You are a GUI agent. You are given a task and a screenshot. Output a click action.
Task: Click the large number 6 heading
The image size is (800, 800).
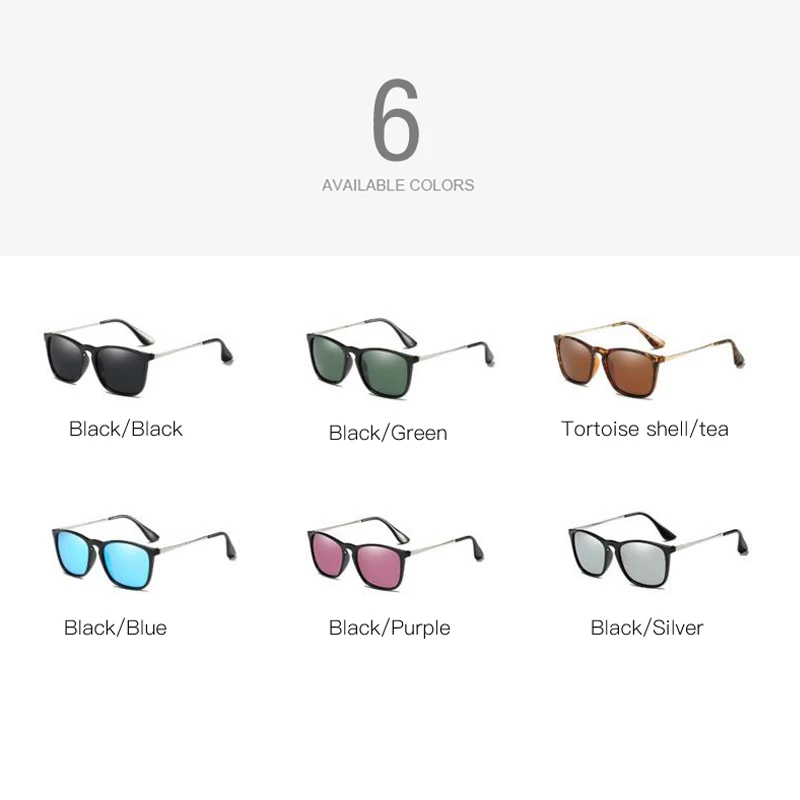[x=396, y=120]
